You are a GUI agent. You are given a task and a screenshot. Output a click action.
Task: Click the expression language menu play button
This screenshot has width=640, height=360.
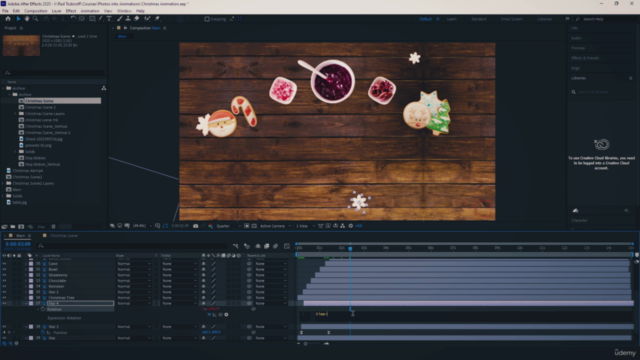(x=226, y=315)
